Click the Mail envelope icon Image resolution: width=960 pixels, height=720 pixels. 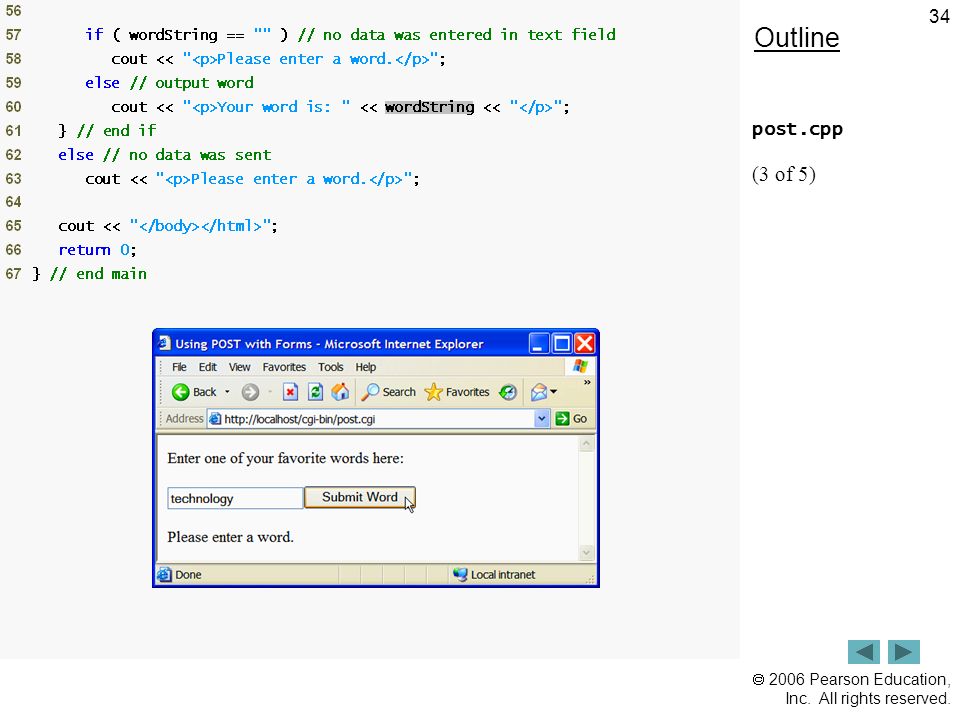click(x=539, y=392)
